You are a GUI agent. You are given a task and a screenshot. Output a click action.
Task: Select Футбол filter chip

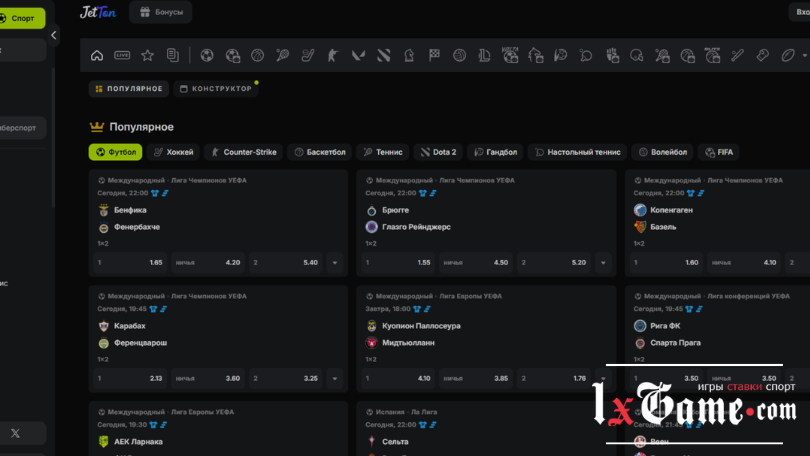[116, 152]
